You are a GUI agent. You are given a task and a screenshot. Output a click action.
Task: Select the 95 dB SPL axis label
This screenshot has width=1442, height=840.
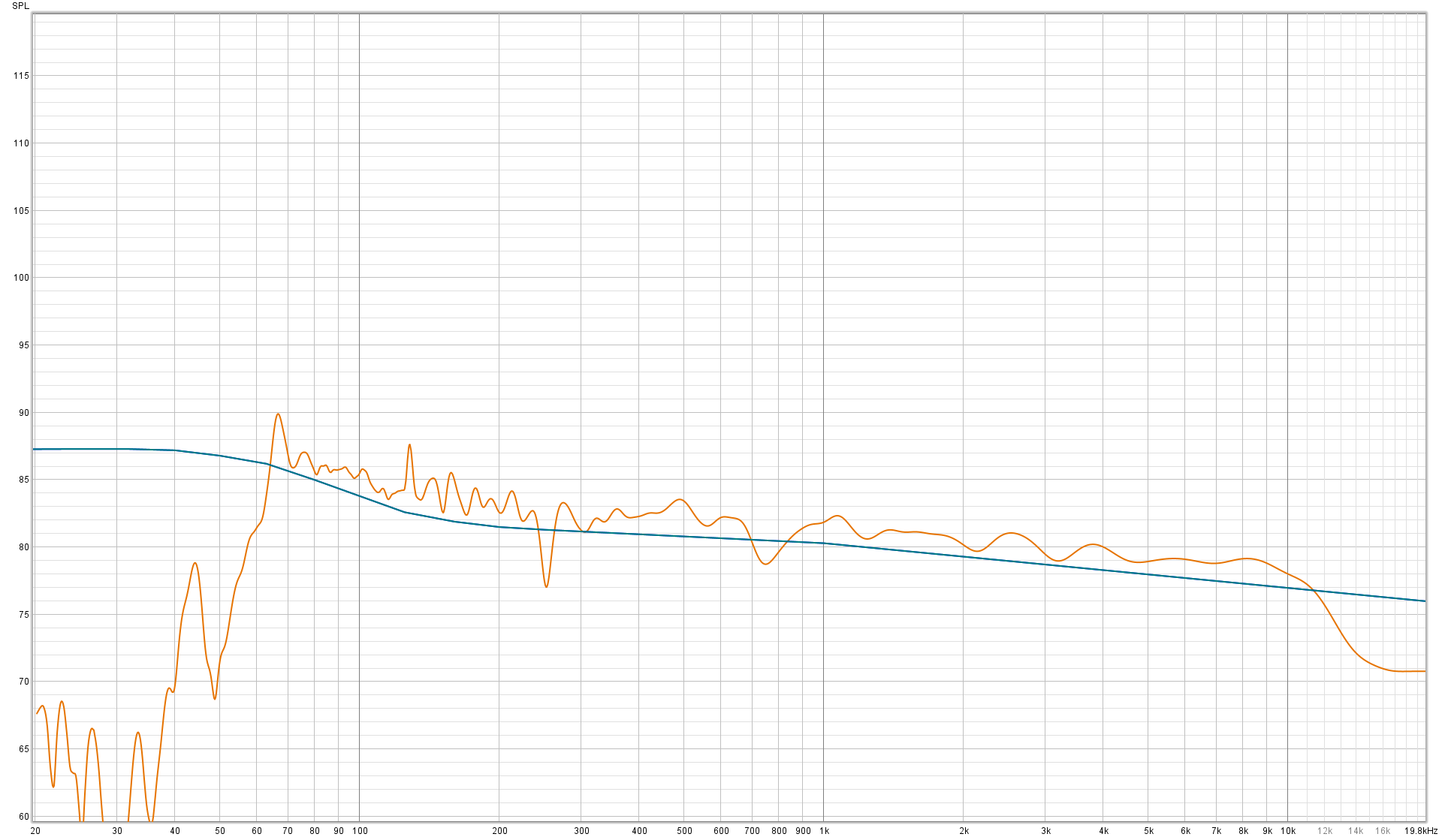coord(24,345)
